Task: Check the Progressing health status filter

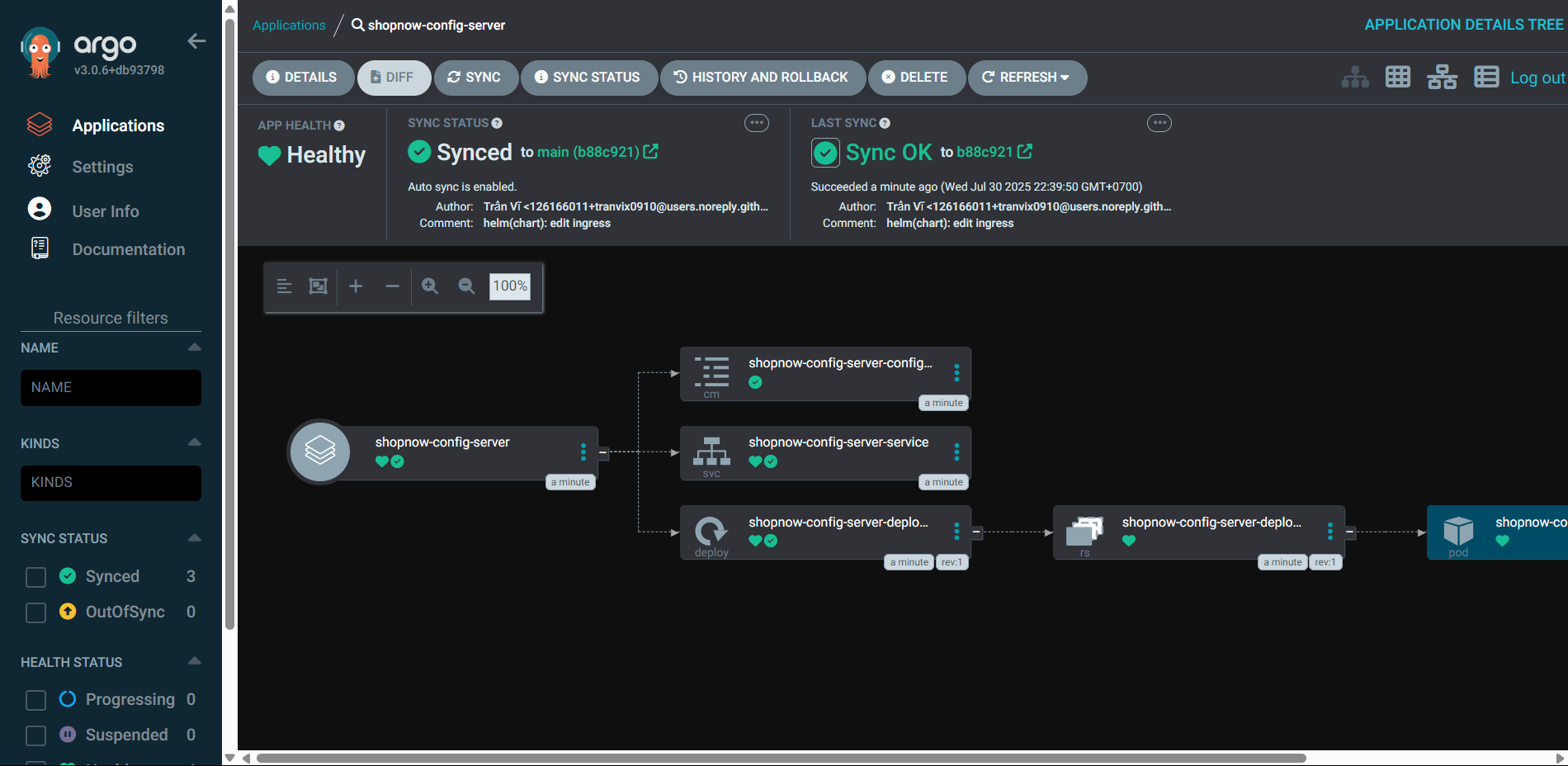Action: tap(35, 700)
